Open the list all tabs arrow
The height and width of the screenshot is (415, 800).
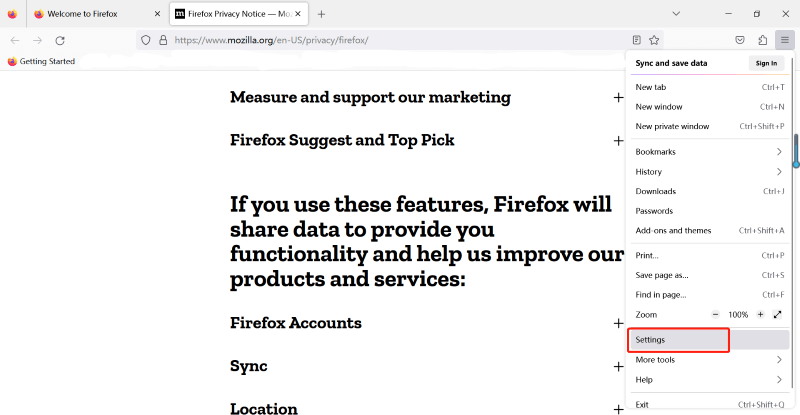click(x=676, y=14)
